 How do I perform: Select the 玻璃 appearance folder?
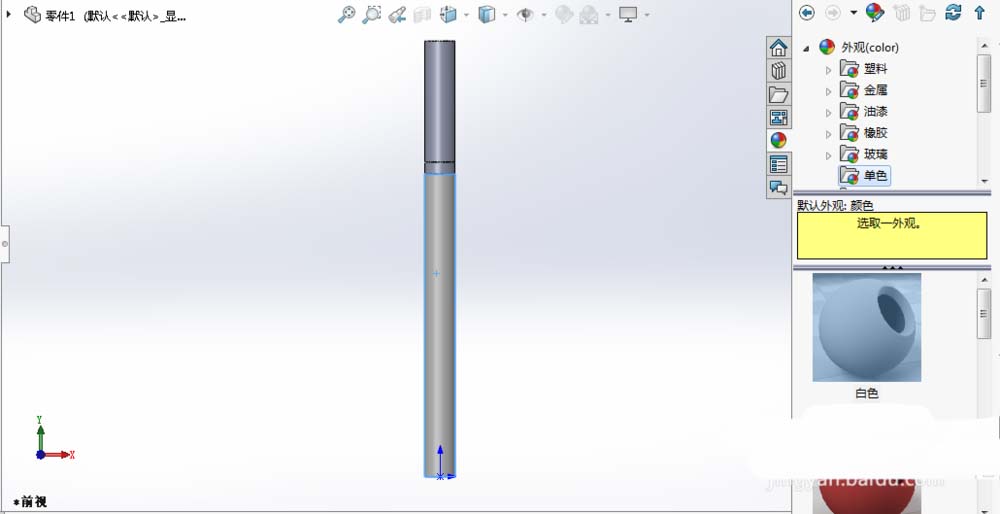[x=864, y=154]
